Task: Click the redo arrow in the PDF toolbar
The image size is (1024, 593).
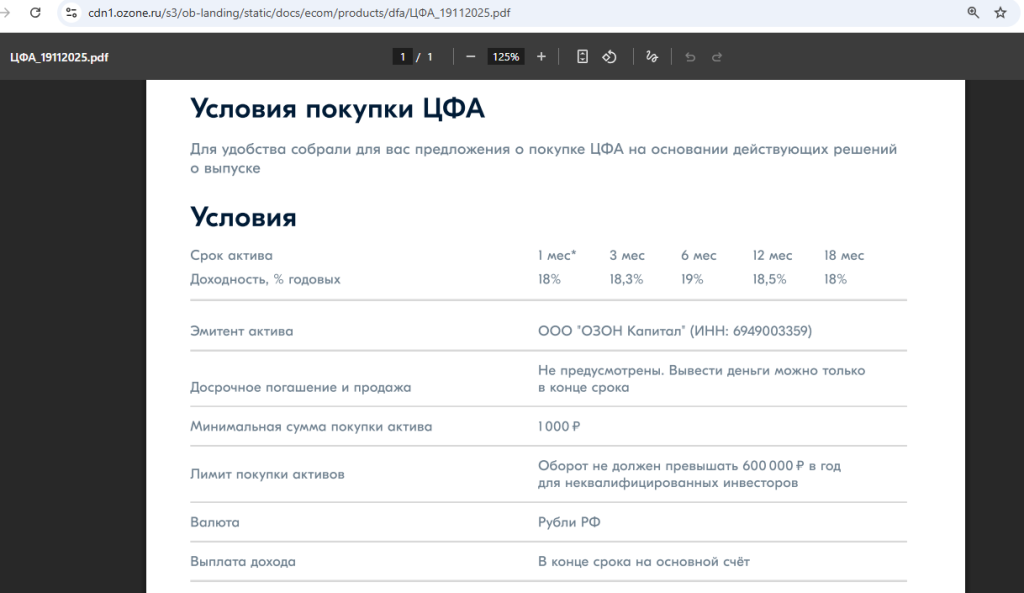Action: 717,57
